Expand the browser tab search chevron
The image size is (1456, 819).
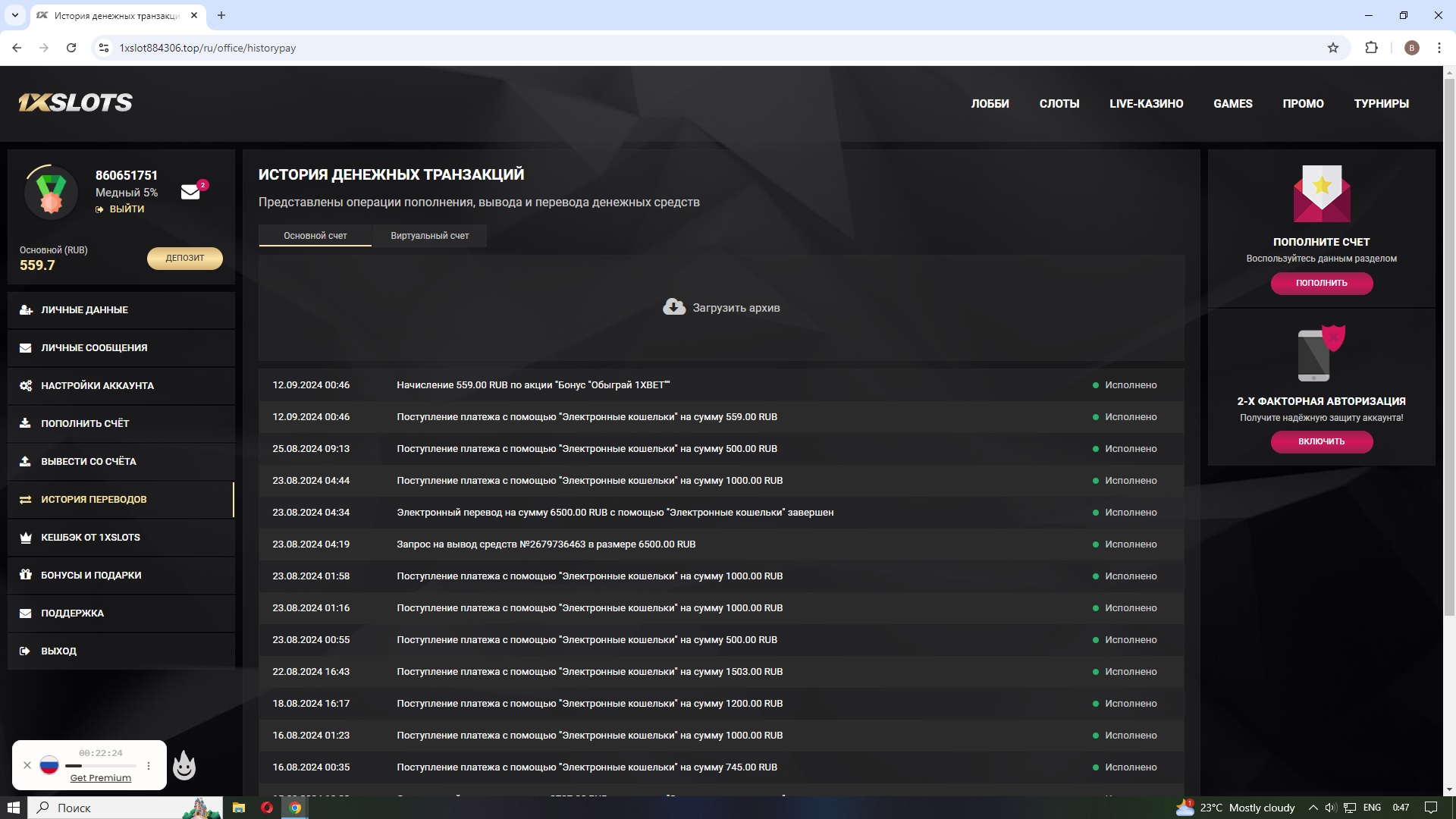point(14,15)
